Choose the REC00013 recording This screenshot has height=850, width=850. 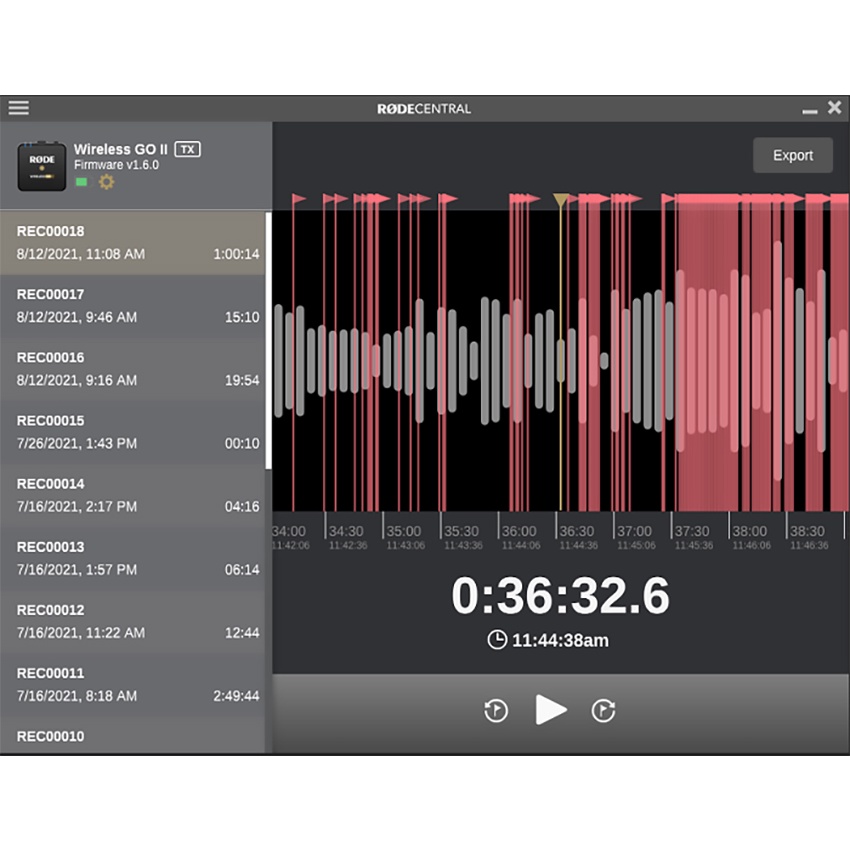pyautogui.click(x=135, y=558)
